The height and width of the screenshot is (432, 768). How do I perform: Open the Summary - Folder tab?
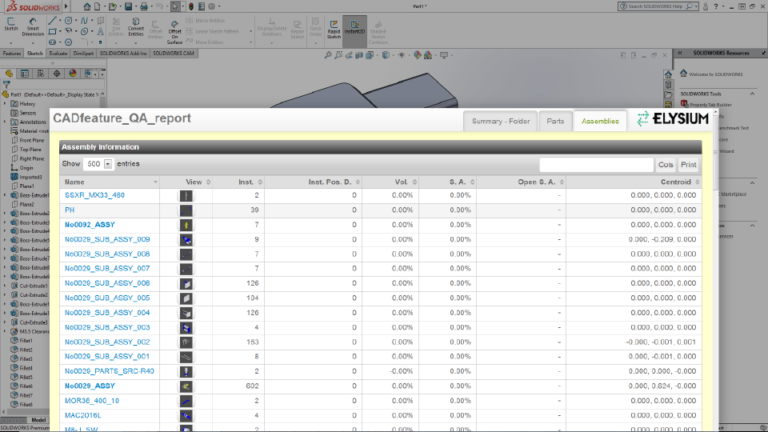coord(501,121)
